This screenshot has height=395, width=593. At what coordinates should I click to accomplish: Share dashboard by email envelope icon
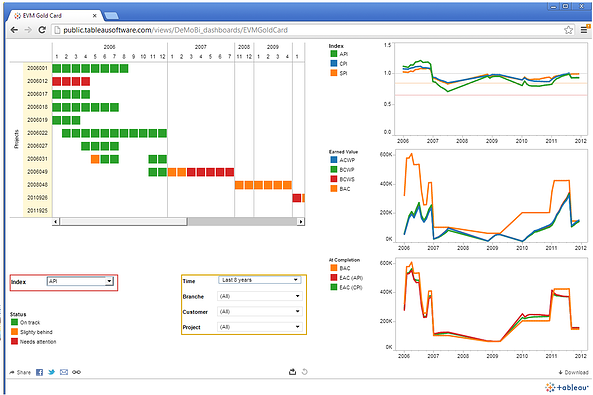tap(64, 372)
